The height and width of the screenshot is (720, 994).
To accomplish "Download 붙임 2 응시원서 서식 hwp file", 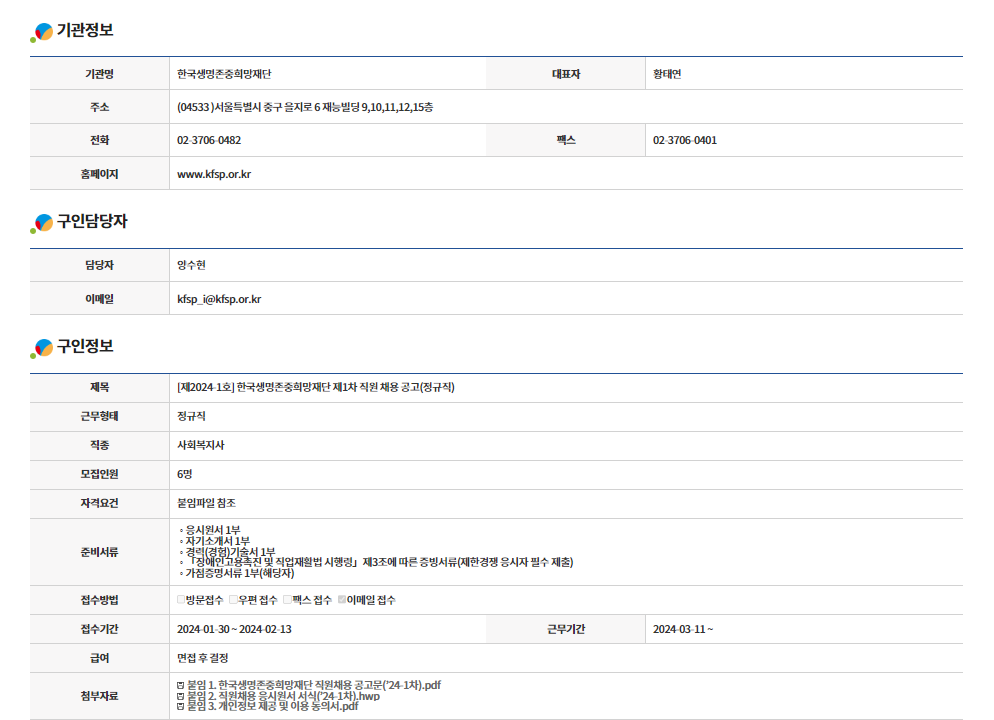I will 283,696.
